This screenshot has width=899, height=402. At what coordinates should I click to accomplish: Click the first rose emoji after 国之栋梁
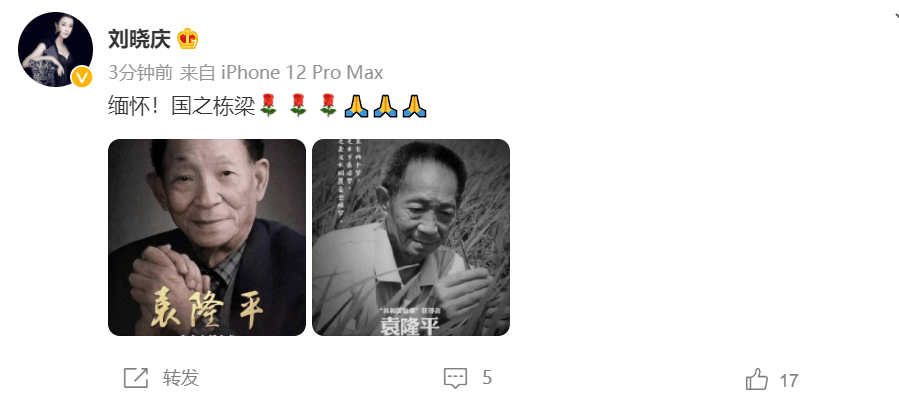(x=268, y=106)
